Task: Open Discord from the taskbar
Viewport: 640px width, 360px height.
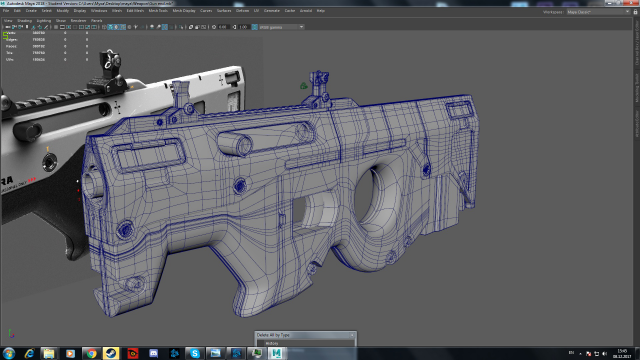Action: coord(153,353)
